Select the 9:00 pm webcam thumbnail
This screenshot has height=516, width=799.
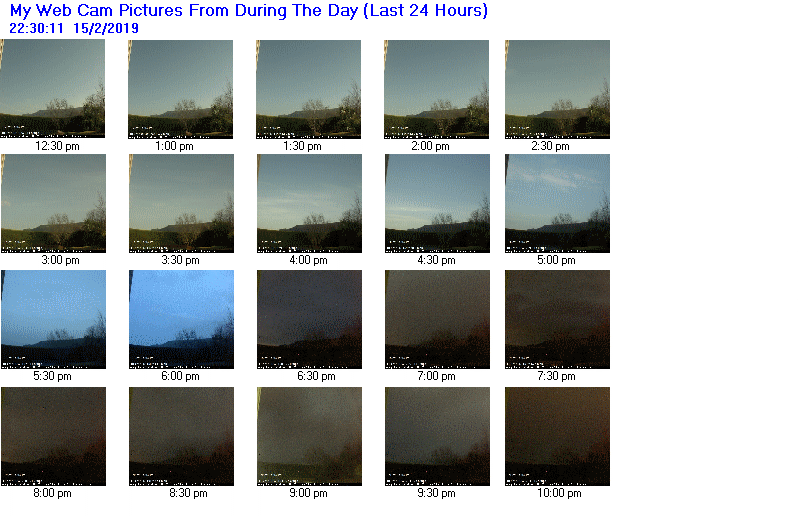point(309,437)
